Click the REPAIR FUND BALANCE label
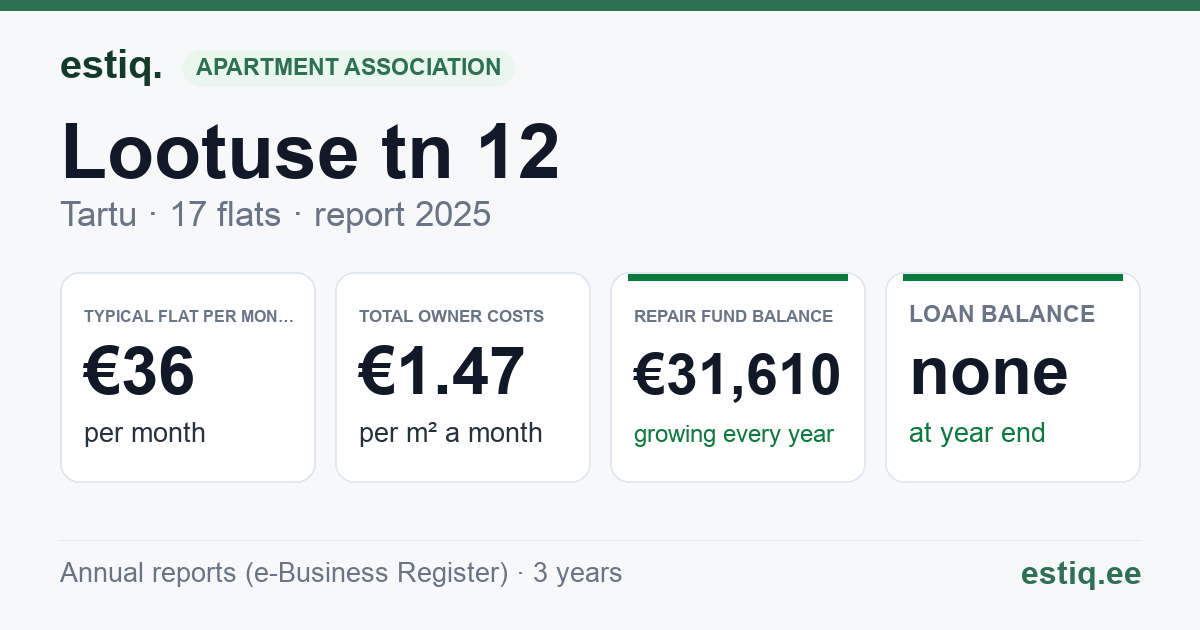The width and height of the screenshot is (1200, 630). (x=733, y=316)
